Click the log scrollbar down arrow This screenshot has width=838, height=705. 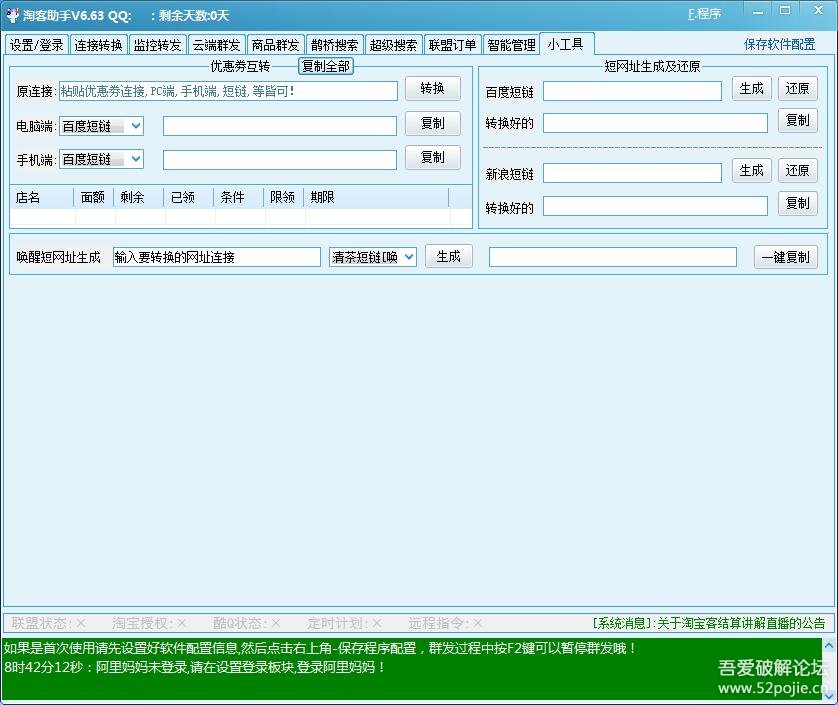pyautogui.click(x=829, y=695)
